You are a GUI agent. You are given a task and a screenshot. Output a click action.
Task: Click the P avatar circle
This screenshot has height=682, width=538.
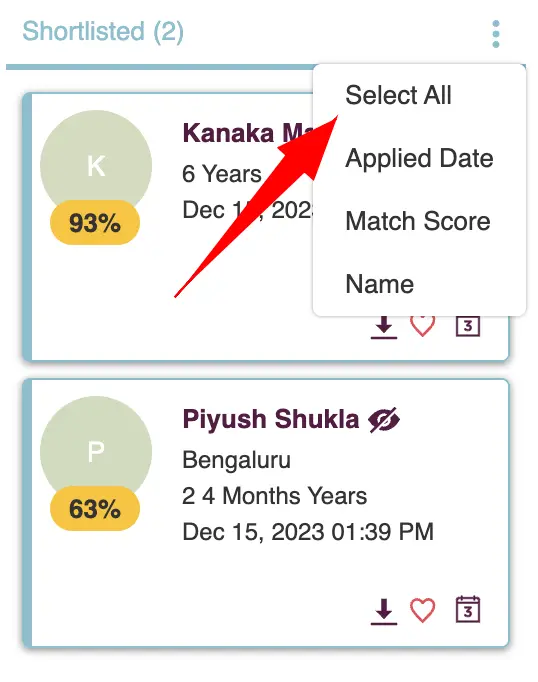point(96,451)
